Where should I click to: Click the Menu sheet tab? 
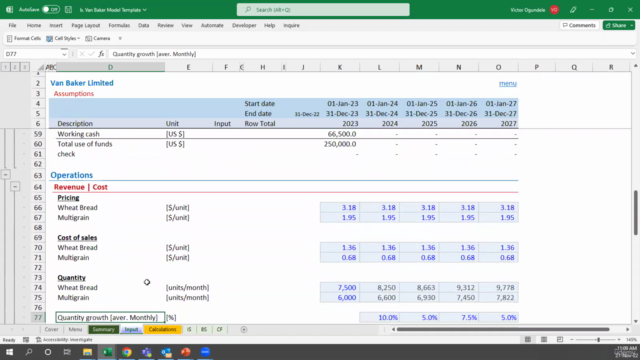[x=75, y=329]
